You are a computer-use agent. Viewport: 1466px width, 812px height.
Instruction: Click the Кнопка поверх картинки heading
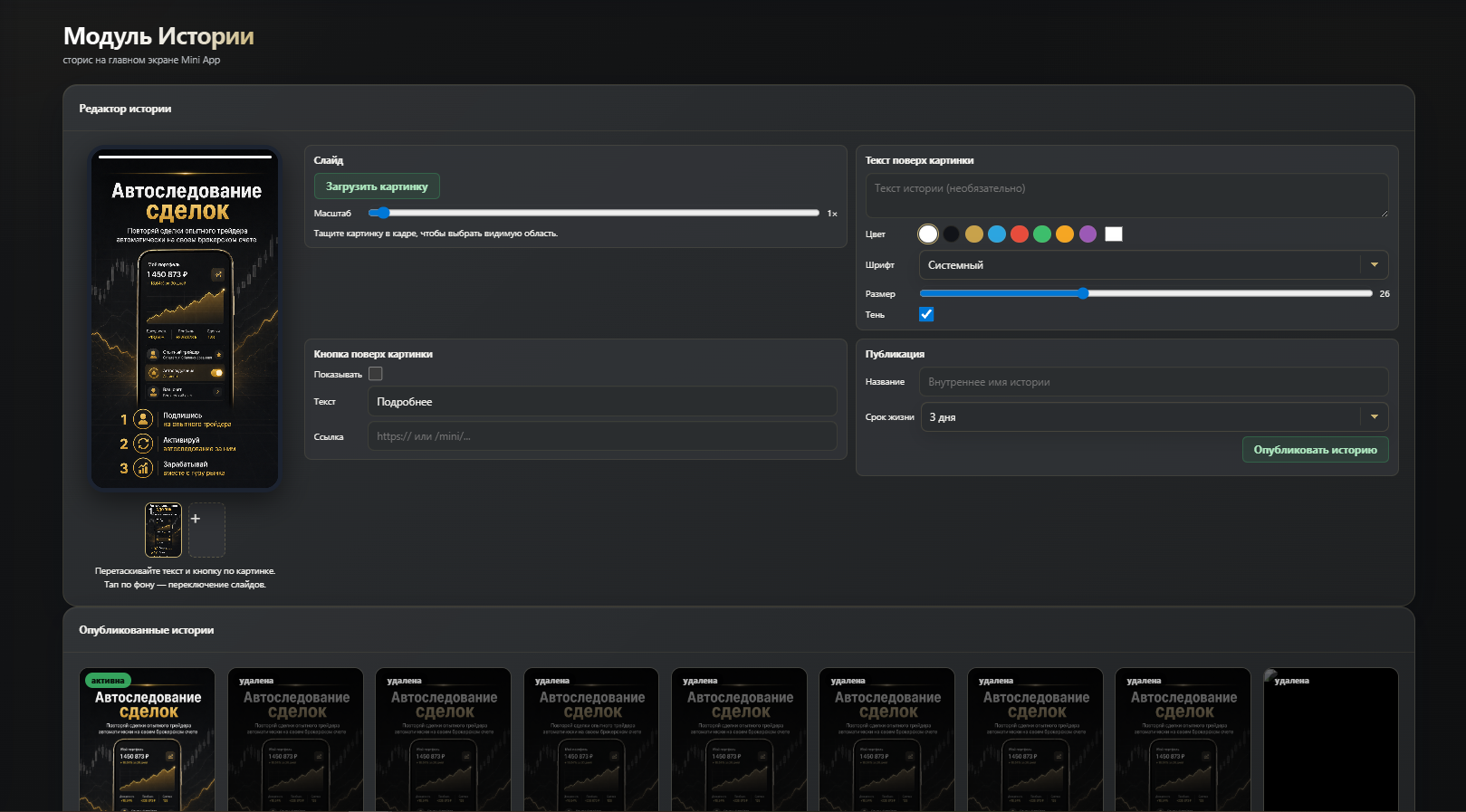(373, 354)
